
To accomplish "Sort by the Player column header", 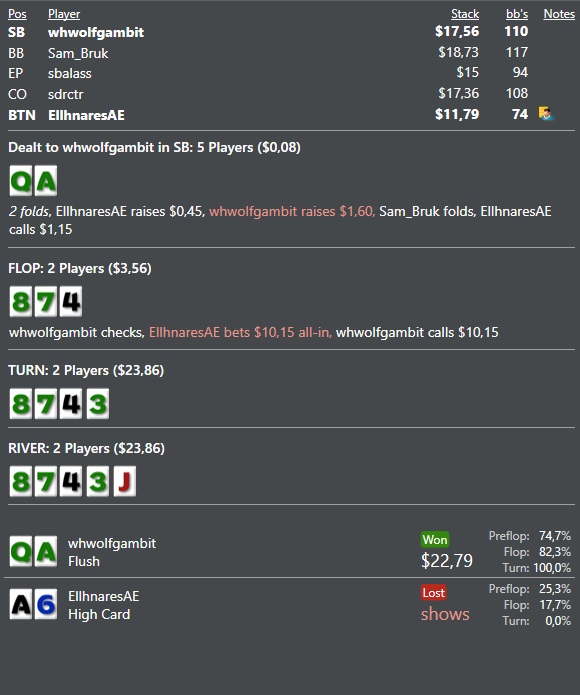I will (x=64, y=14).
